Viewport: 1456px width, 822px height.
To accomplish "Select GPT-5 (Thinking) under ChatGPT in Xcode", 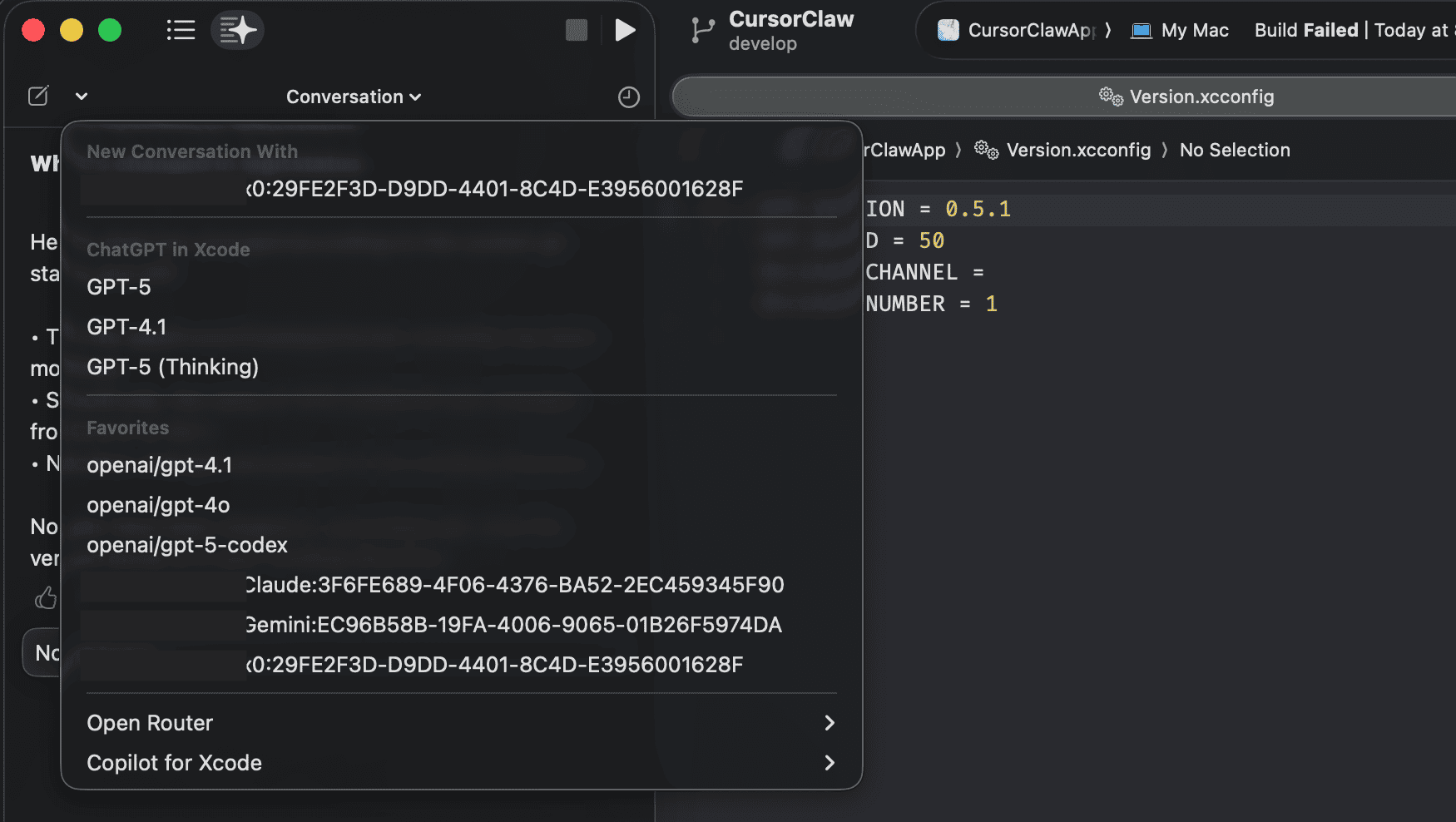I will click(x=172, y=366).
